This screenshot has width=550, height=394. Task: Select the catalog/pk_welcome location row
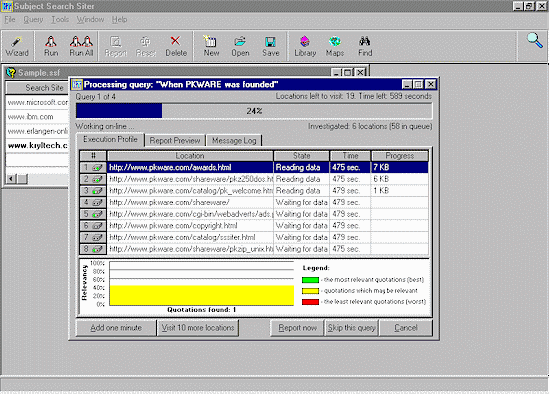tap(254, 191)
